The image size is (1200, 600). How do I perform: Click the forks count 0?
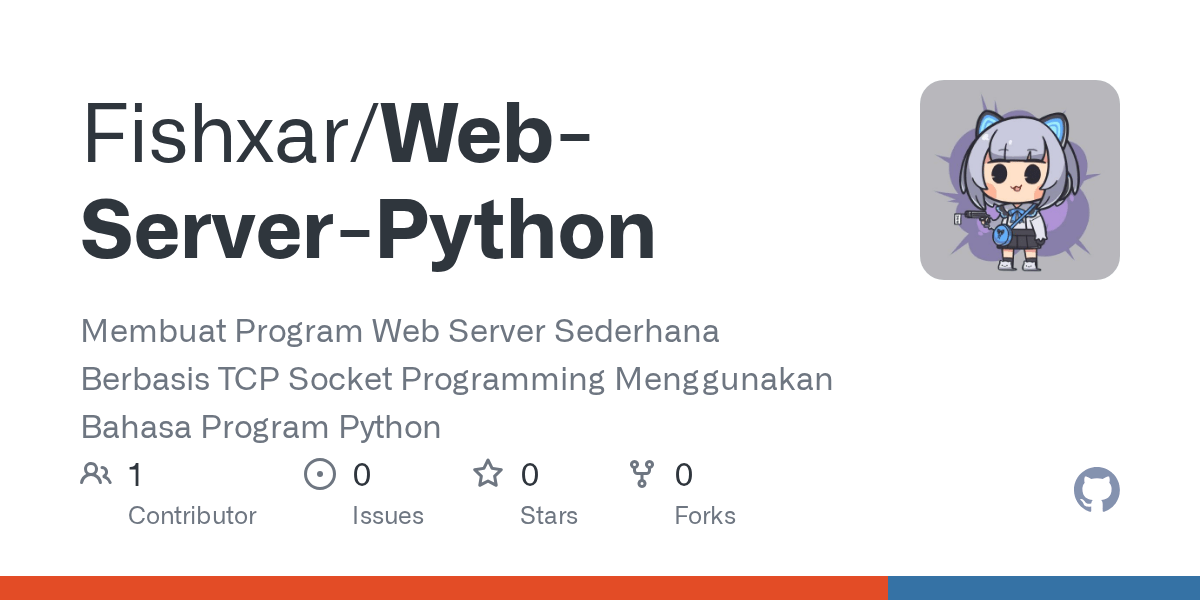[684, 475]
